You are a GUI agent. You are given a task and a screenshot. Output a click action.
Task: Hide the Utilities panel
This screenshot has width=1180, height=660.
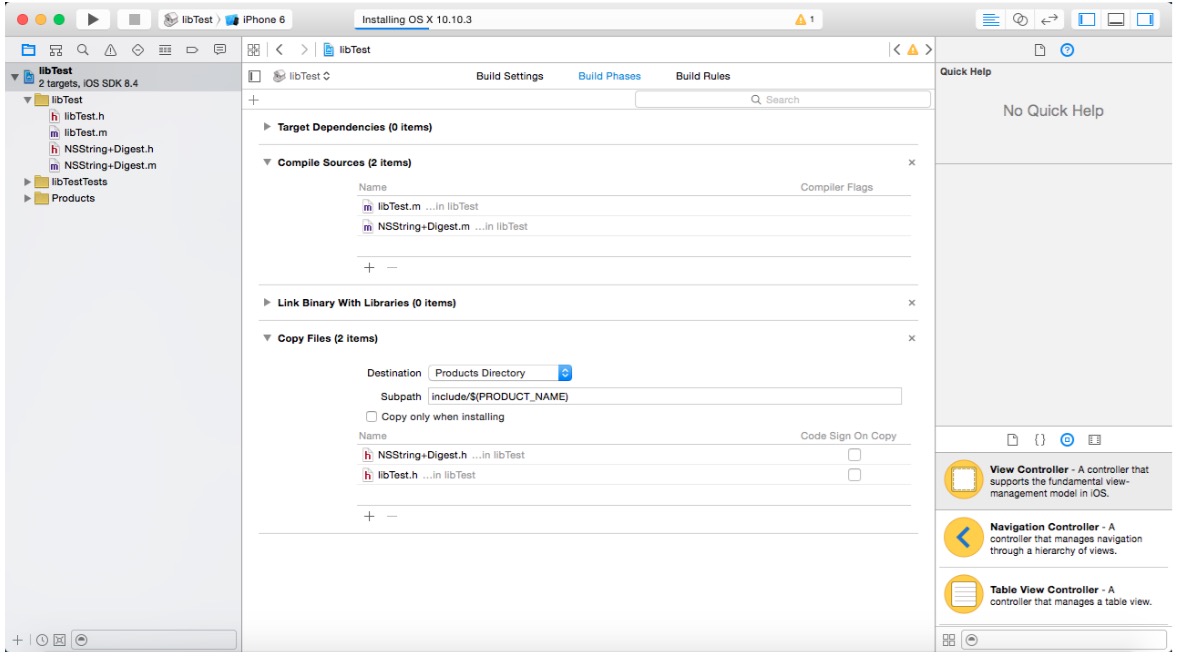[1145, 20]
